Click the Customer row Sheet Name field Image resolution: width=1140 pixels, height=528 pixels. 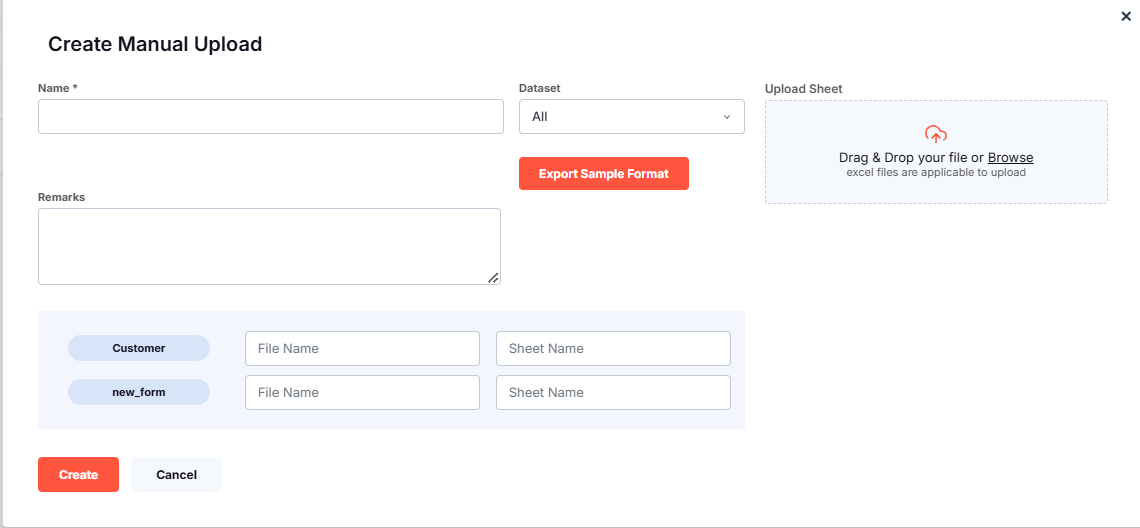613,348
